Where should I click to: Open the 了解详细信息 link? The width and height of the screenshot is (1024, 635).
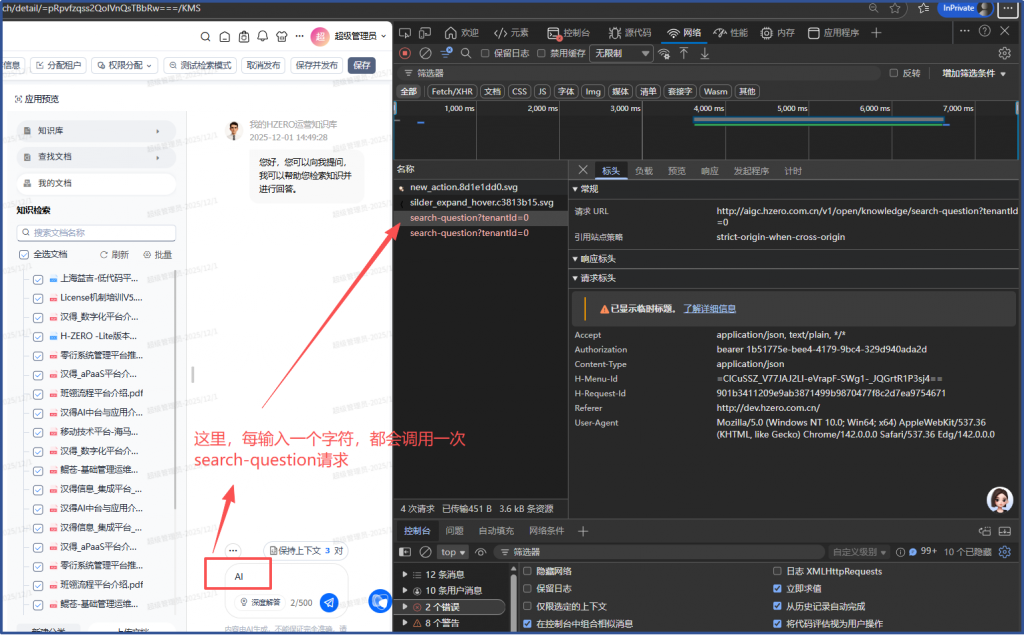[x=709, y=309]
